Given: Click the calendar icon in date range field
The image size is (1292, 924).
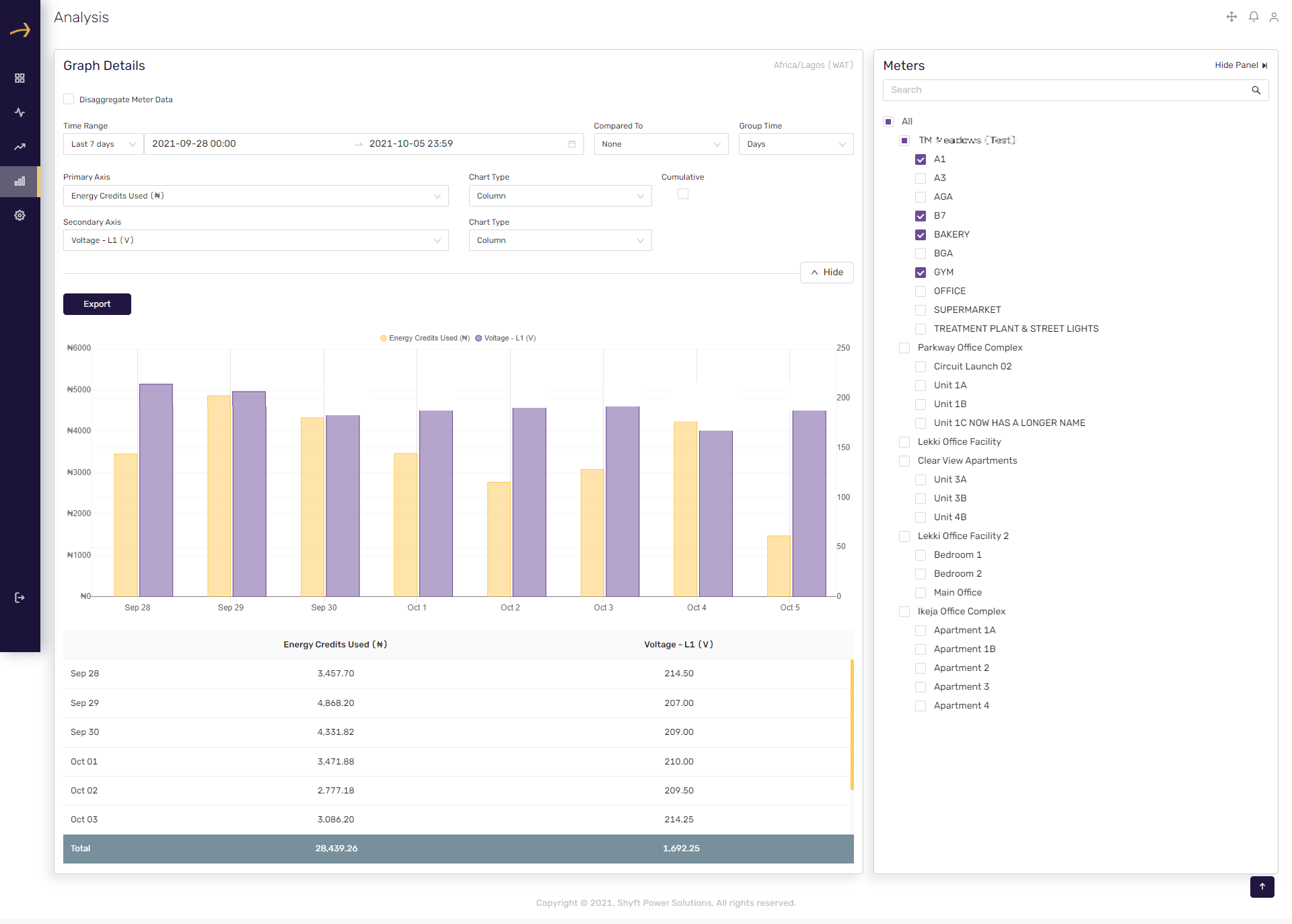Looking at the screenshot, I should (572, 144).
